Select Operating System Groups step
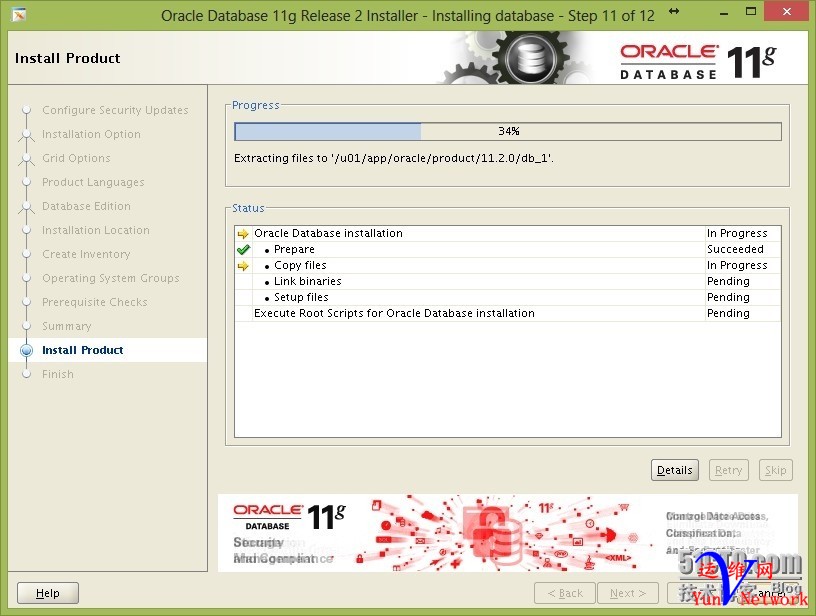The height and width of the screenshot is (616, 816). point(110,278)
